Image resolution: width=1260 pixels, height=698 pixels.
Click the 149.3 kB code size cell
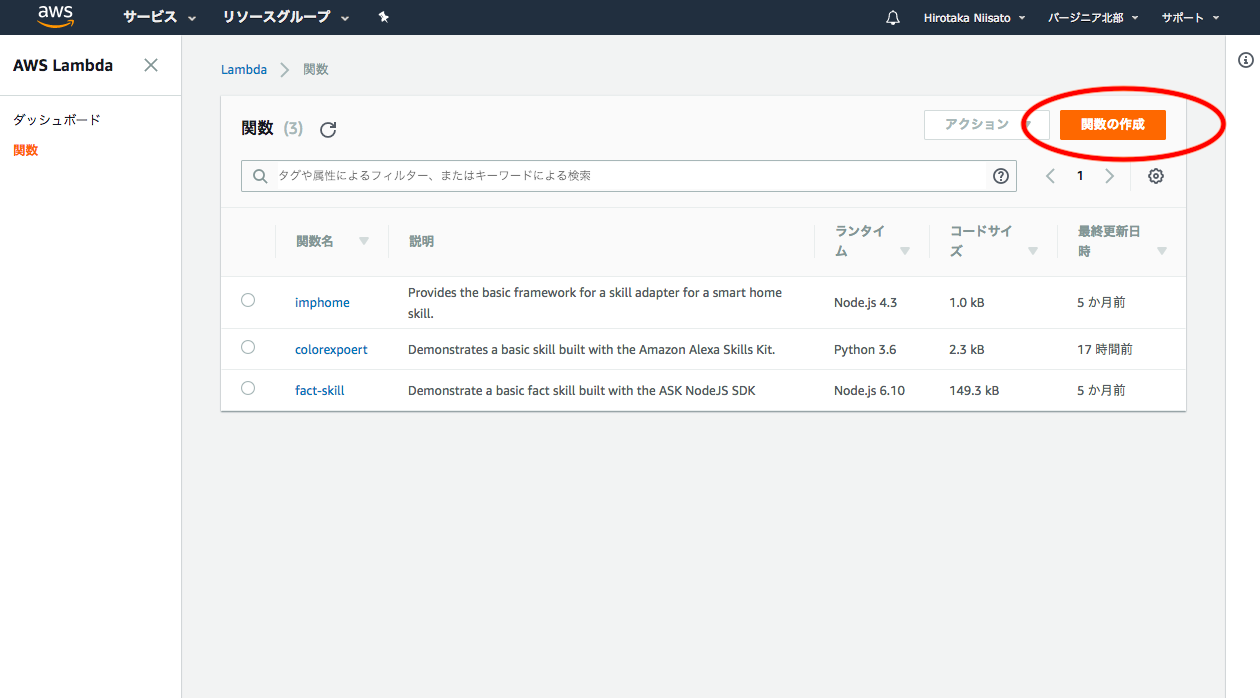click(974, 390)
